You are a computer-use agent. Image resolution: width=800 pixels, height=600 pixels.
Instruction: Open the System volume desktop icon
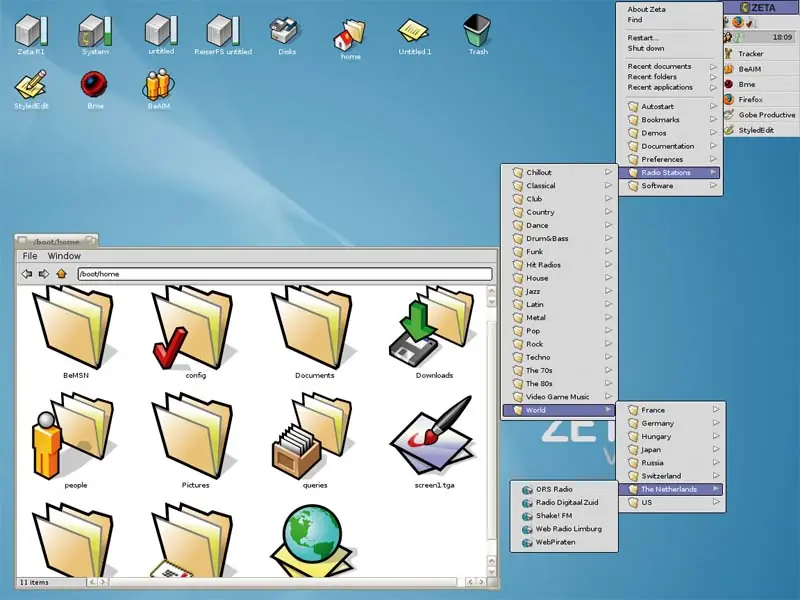95,32
